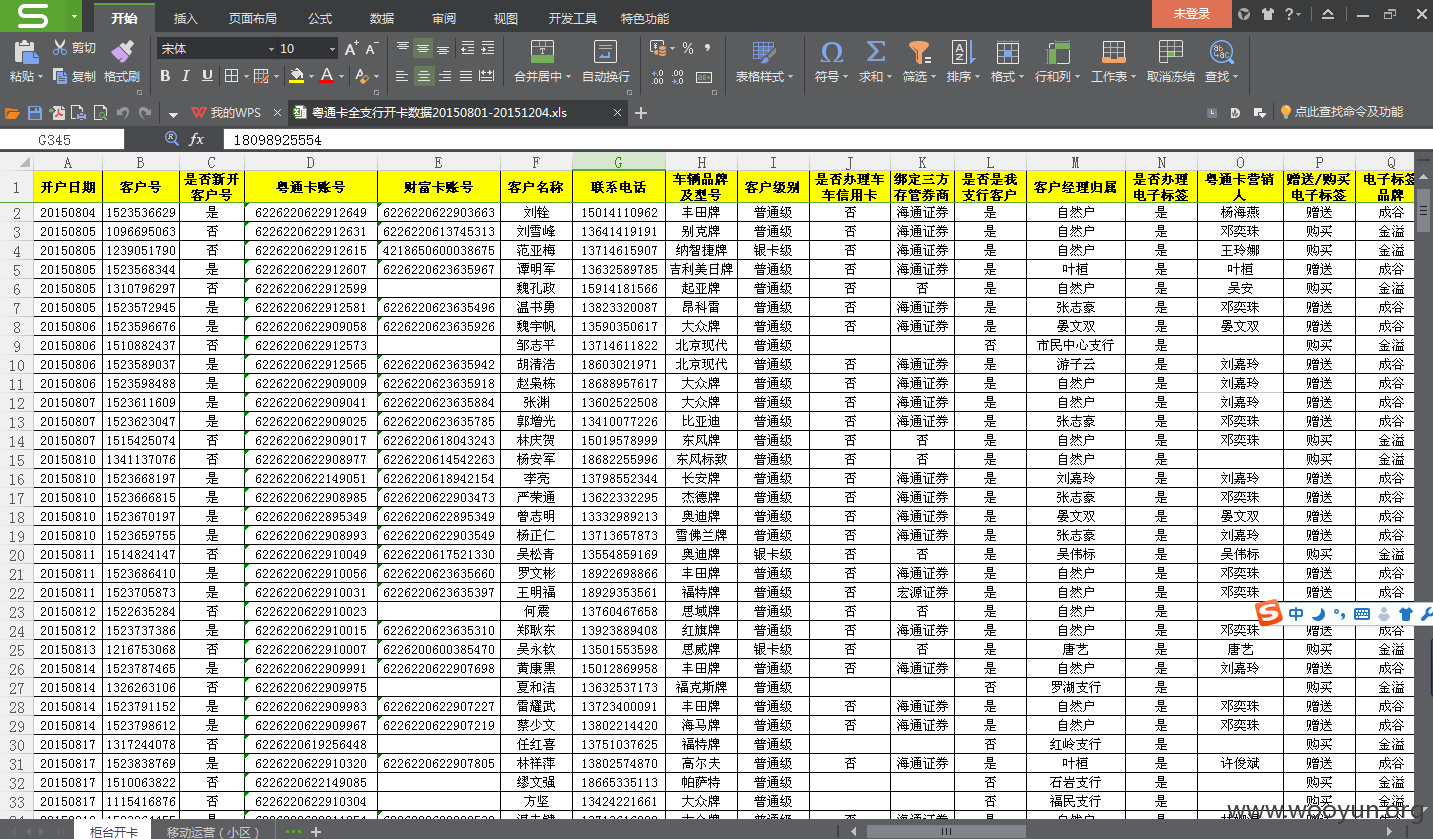
Task: Toggle Italic formatting
Action: (x=188, y=76)
